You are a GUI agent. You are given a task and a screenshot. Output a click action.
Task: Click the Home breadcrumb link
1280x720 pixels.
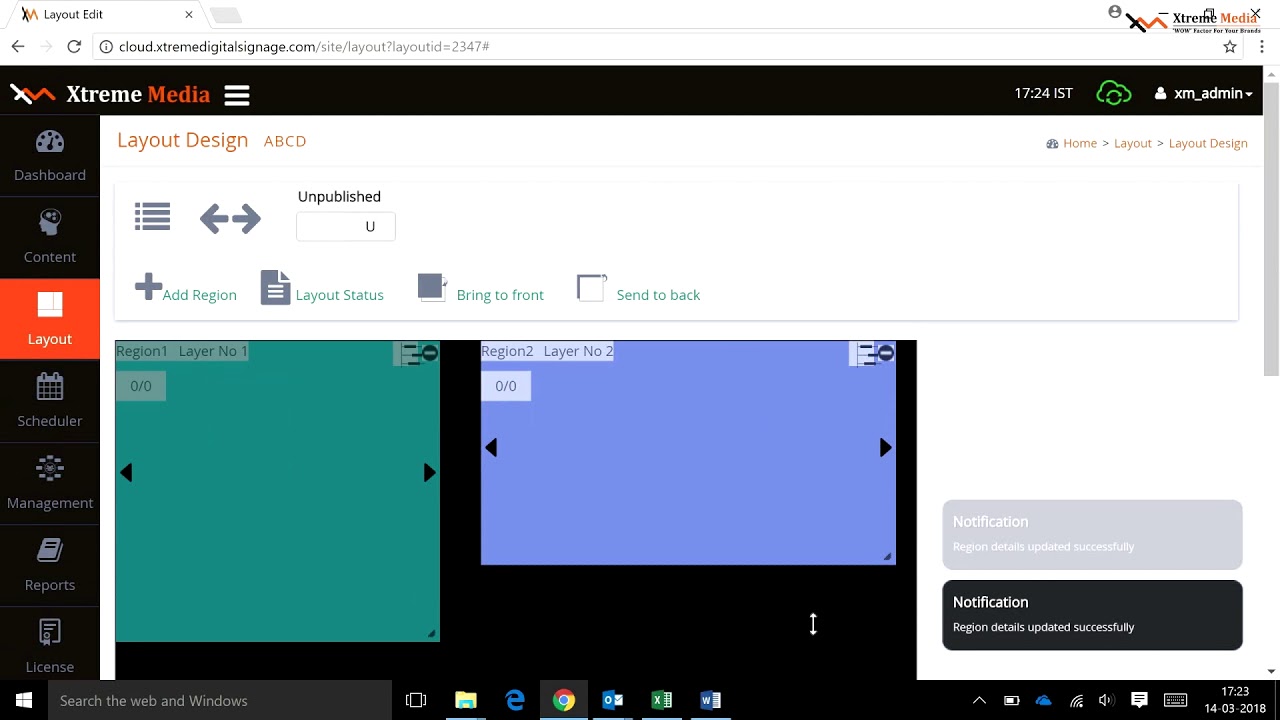[x=1080, y=143]
